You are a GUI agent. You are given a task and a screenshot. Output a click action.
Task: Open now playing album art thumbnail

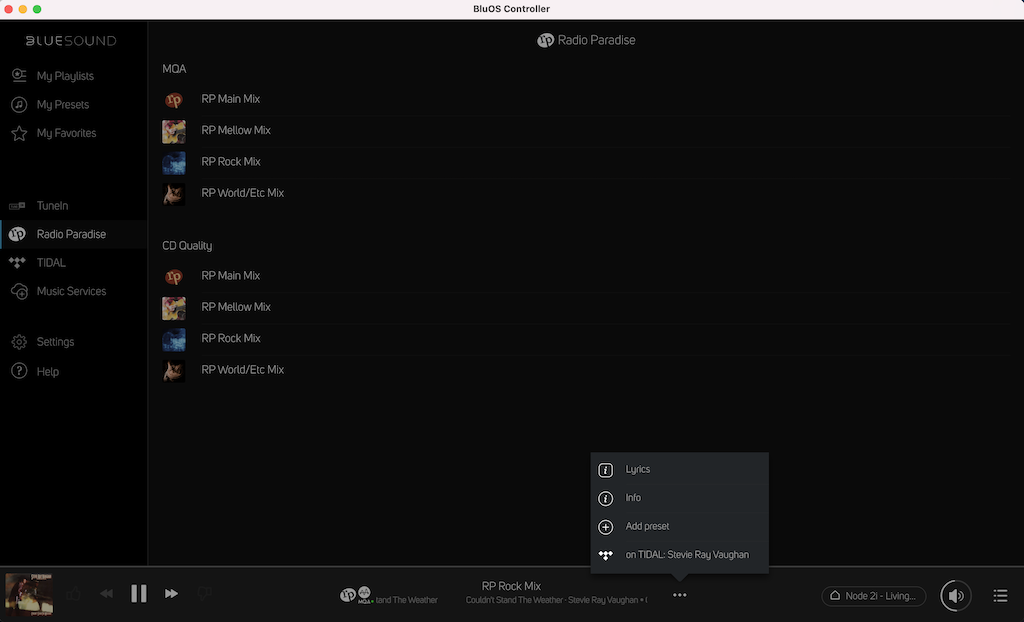coord(29,594)
